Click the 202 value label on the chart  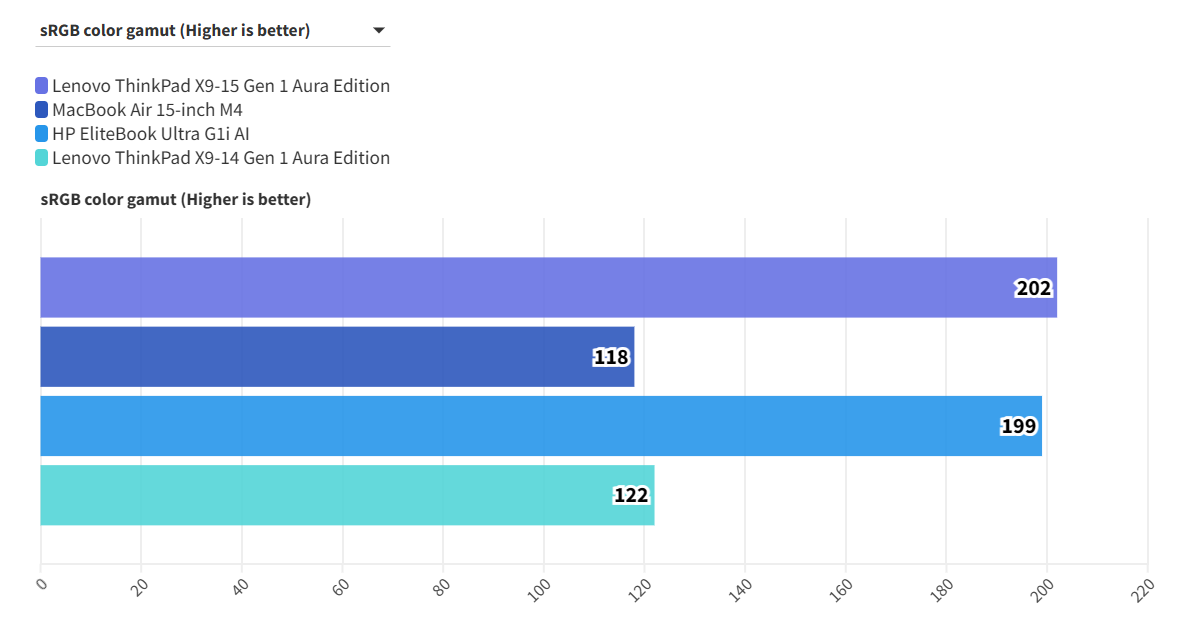pyautogui.click(x=1034, y=289)
